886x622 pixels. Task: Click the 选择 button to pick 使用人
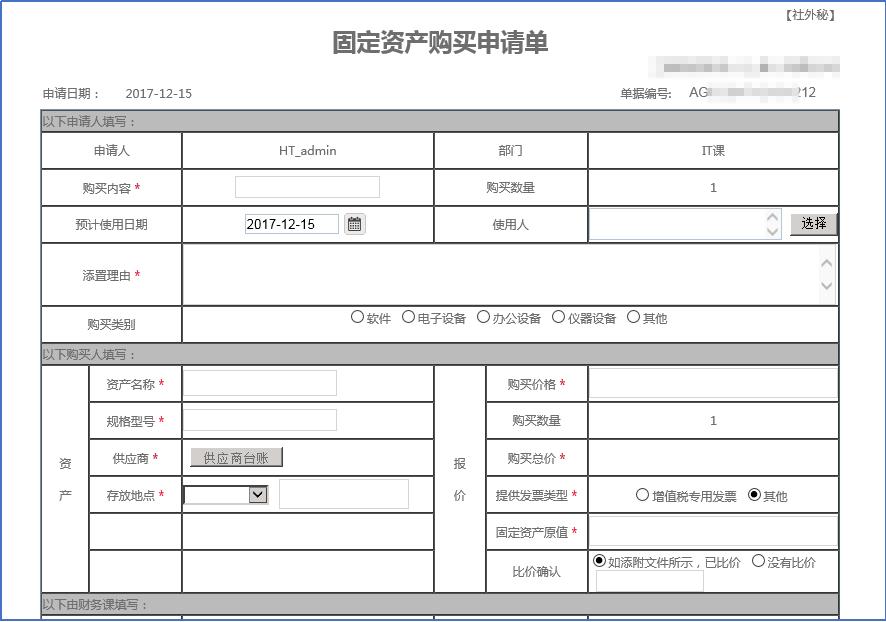[813, 224]
